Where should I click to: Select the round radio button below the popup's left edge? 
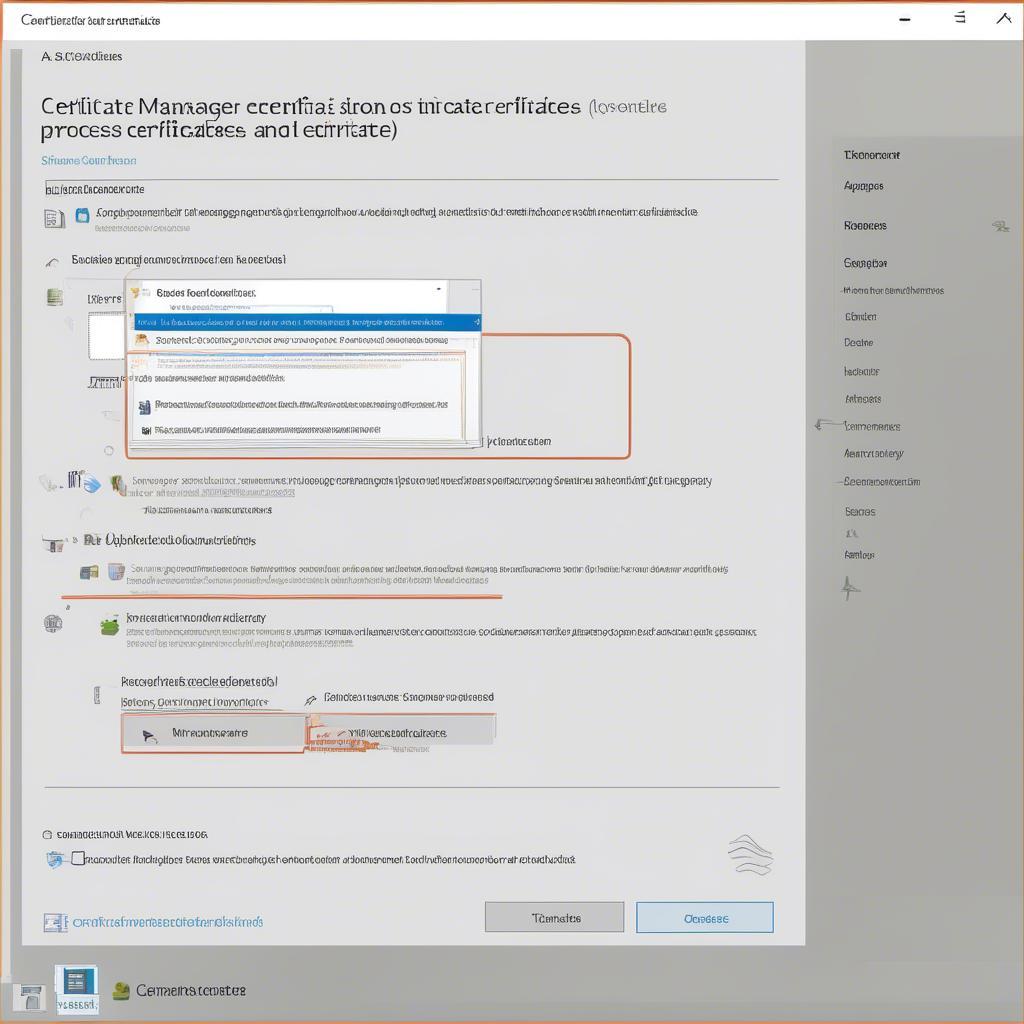(x=109, y=451)
